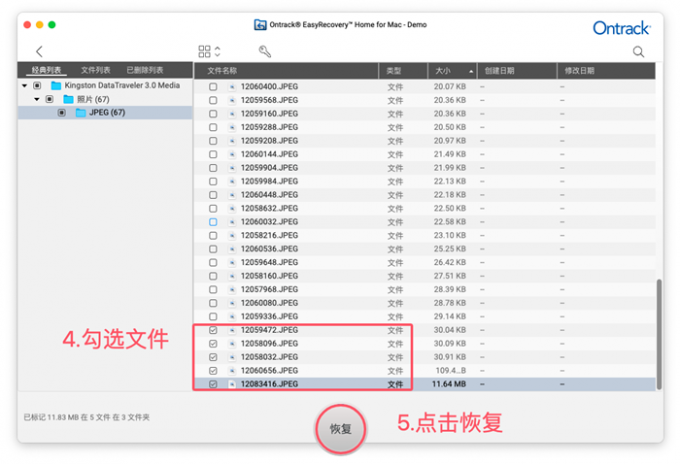This screenshot has height=464, width=680.
Task: Toggle sort order on 大小 column arrow
Action: [471, 71]
